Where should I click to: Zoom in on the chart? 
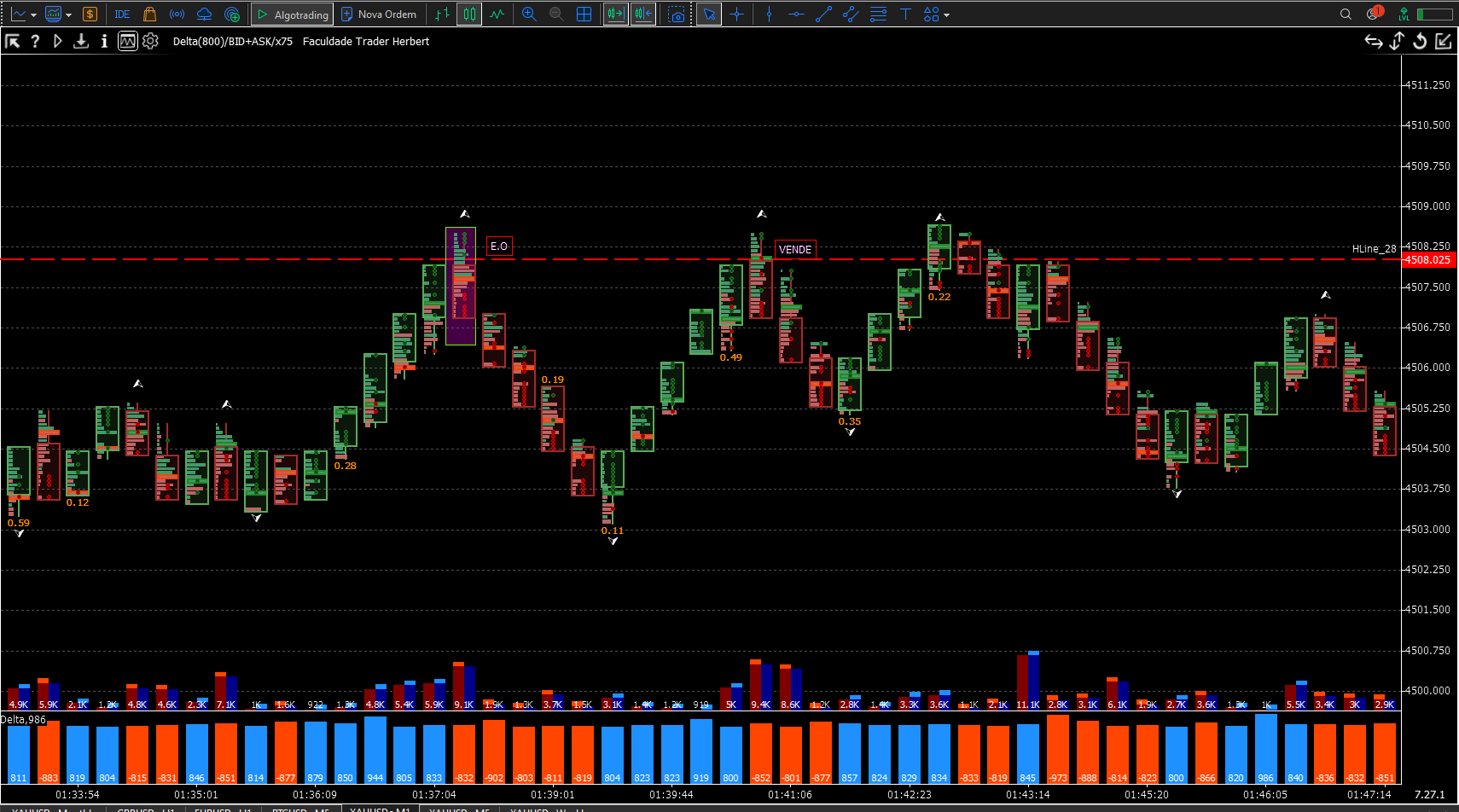pyautogui.click(x=529, y=14)
